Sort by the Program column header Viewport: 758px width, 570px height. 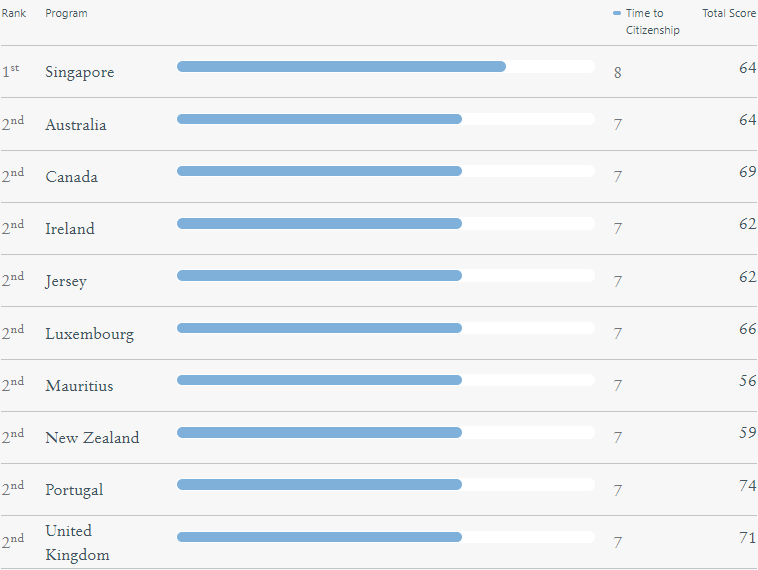pyautogui.click(x=66, y=13)
